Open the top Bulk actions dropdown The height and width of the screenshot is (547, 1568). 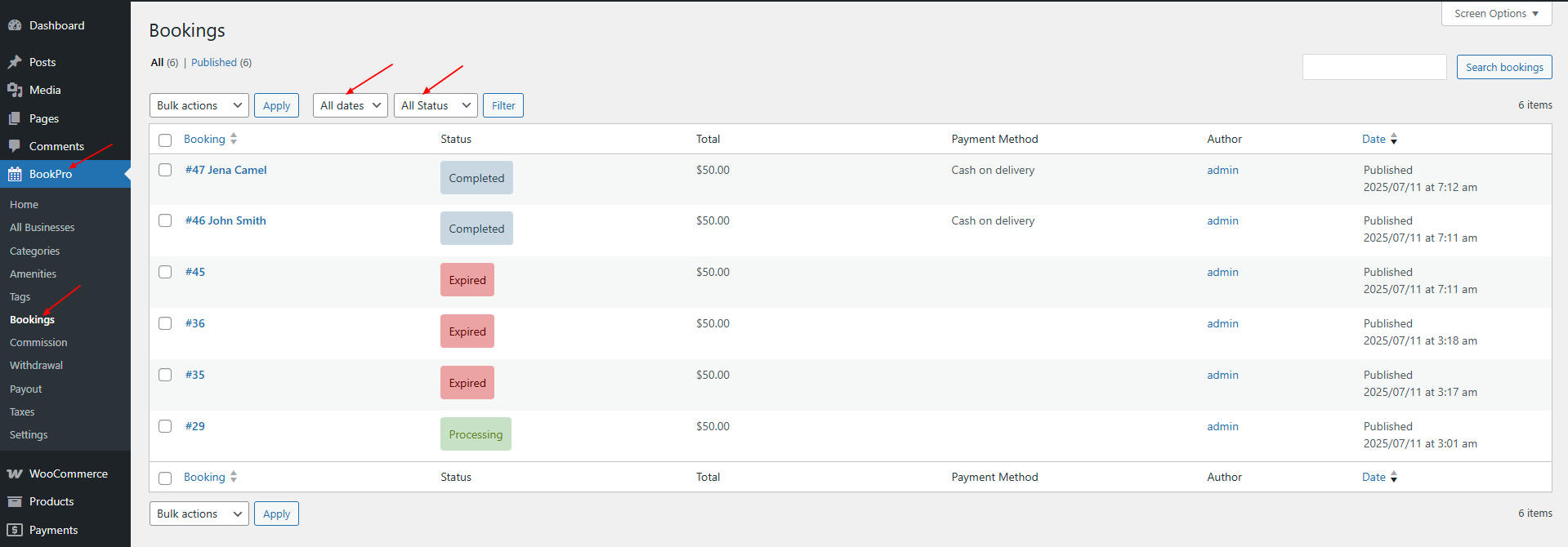(199, 105)
